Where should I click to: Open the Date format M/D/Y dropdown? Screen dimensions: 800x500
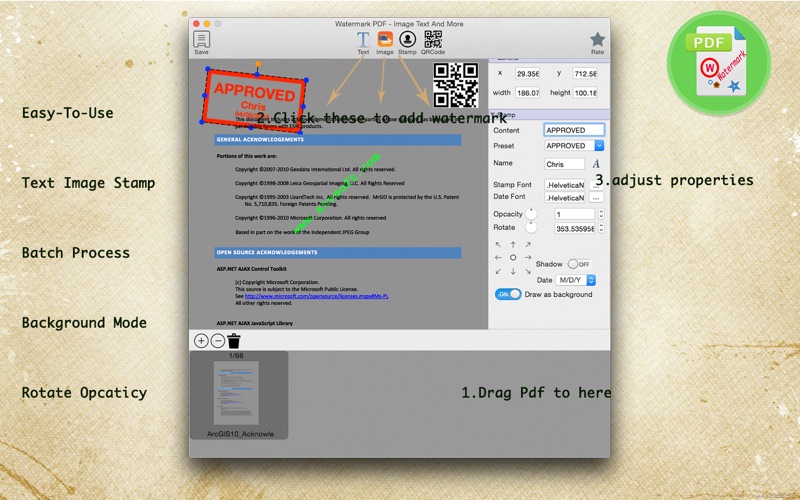click(576, 280)
